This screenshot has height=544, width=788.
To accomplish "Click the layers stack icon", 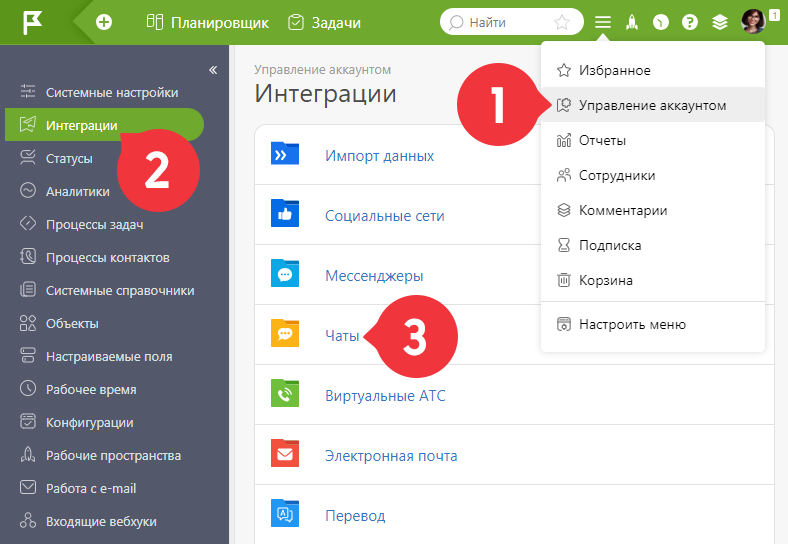I will pos(720,22).
